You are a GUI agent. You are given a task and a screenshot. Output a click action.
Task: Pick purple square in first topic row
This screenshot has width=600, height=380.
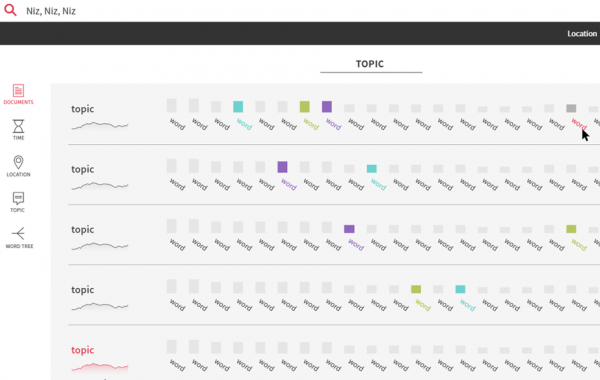pyautogui.click(x=327, y=107)
